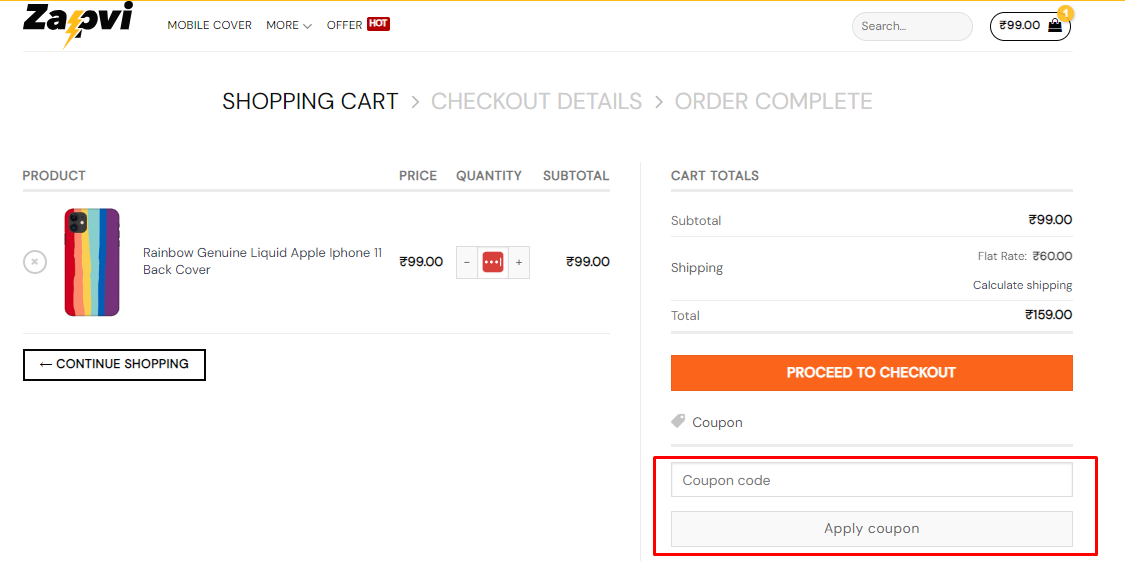Screen dimensions: 1125x561
Task: Expand the MORE dropdown menu
Action: 289,25
